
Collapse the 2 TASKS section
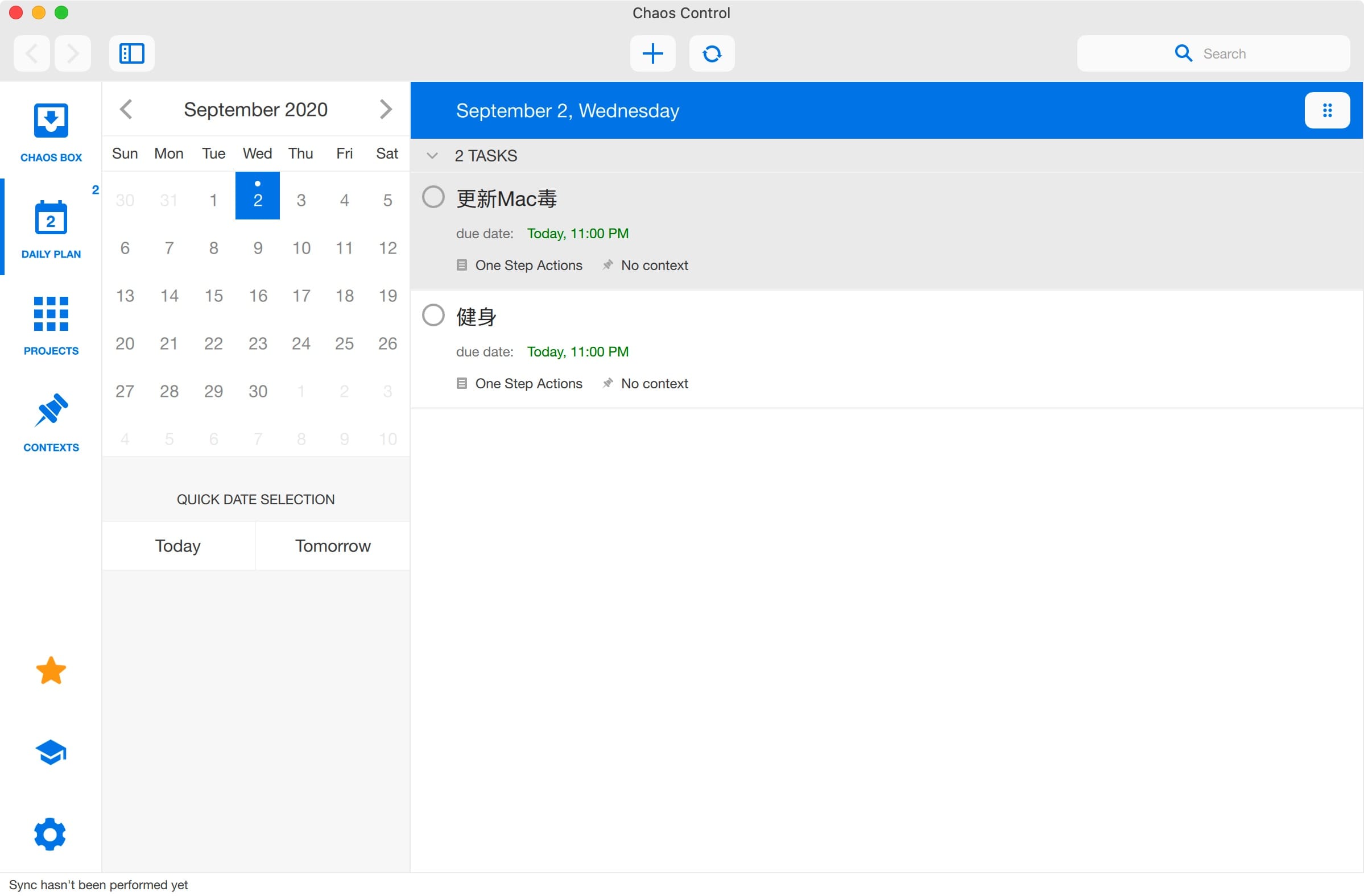(x=433, y=155)
